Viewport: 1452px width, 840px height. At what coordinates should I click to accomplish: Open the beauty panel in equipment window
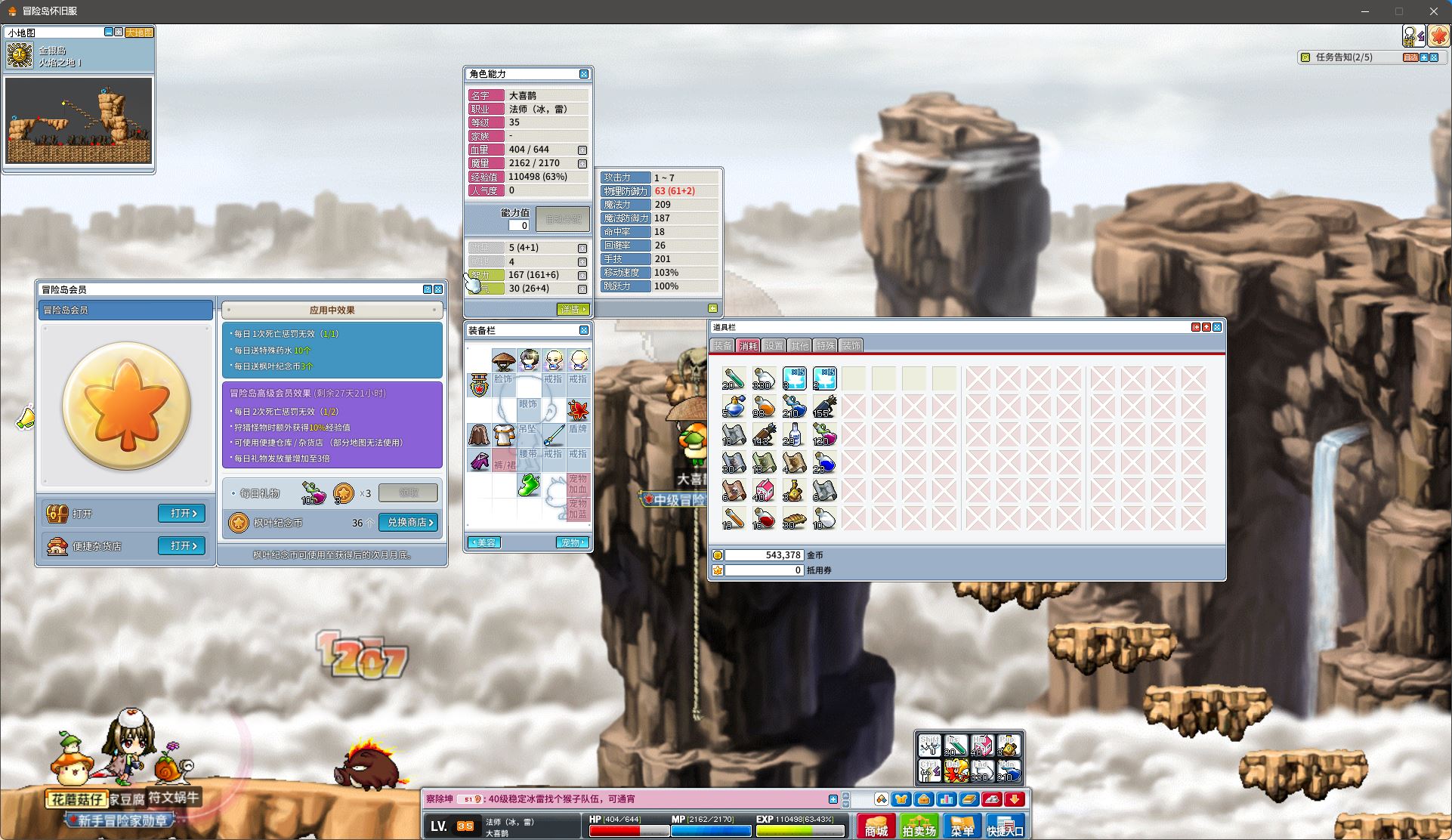point(484,542)
